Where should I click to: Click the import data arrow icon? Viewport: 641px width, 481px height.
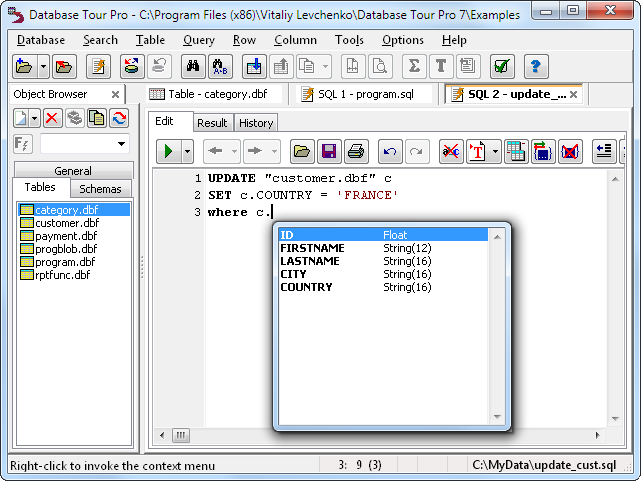click(254, 66)
